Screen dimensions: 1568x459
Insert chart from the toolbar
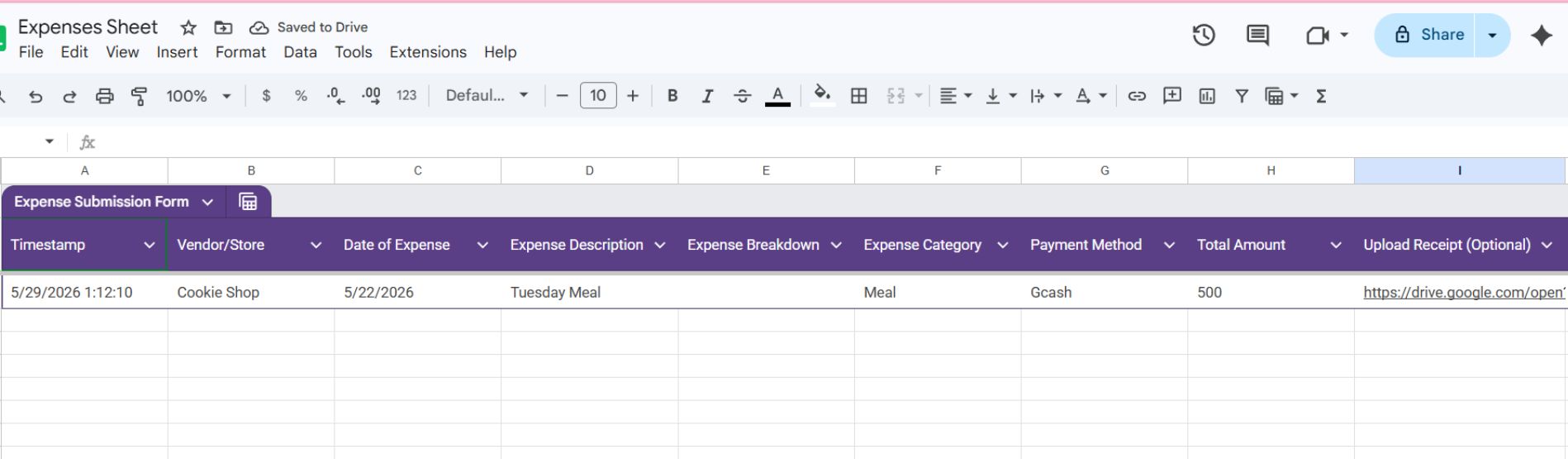[1207, 96]
